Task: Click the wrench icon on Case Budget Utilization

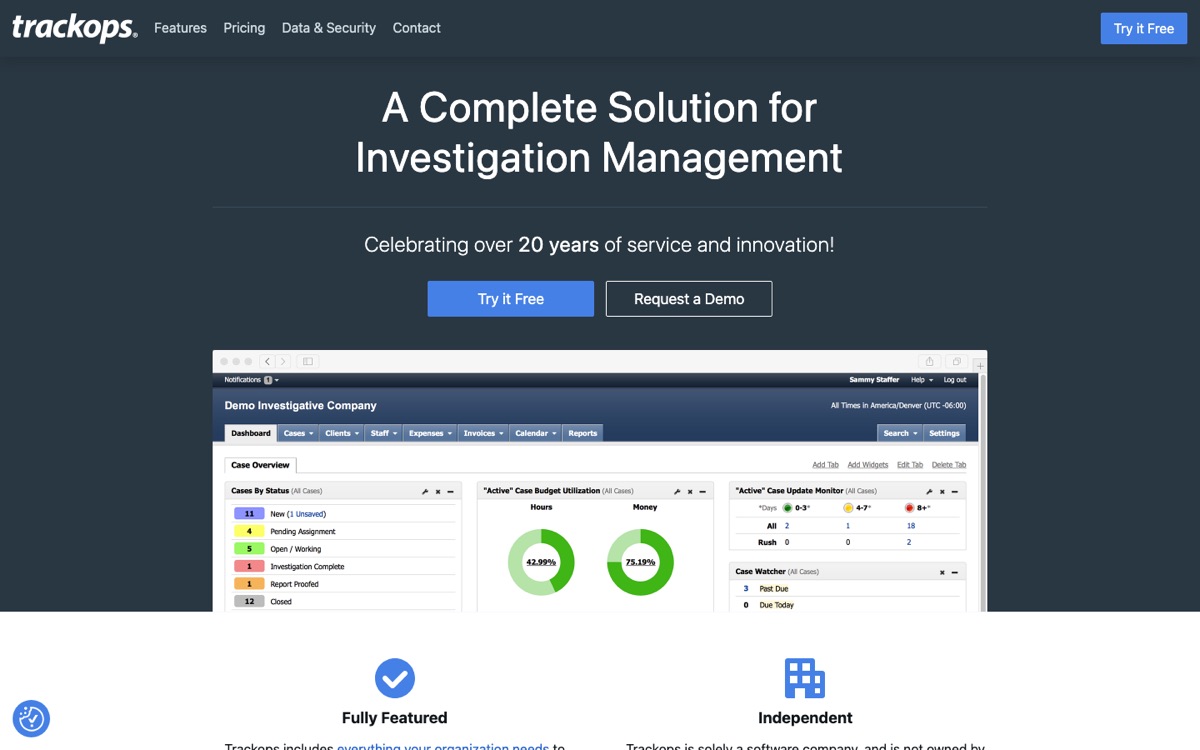Action: point(677,491)
